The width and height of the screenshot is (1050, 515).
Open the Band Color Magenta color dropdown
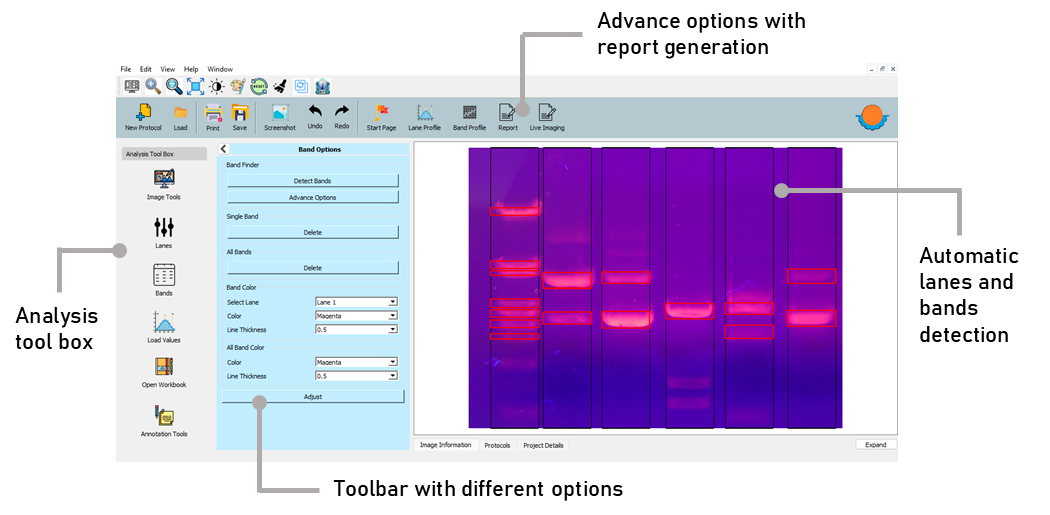click(356, 316)
